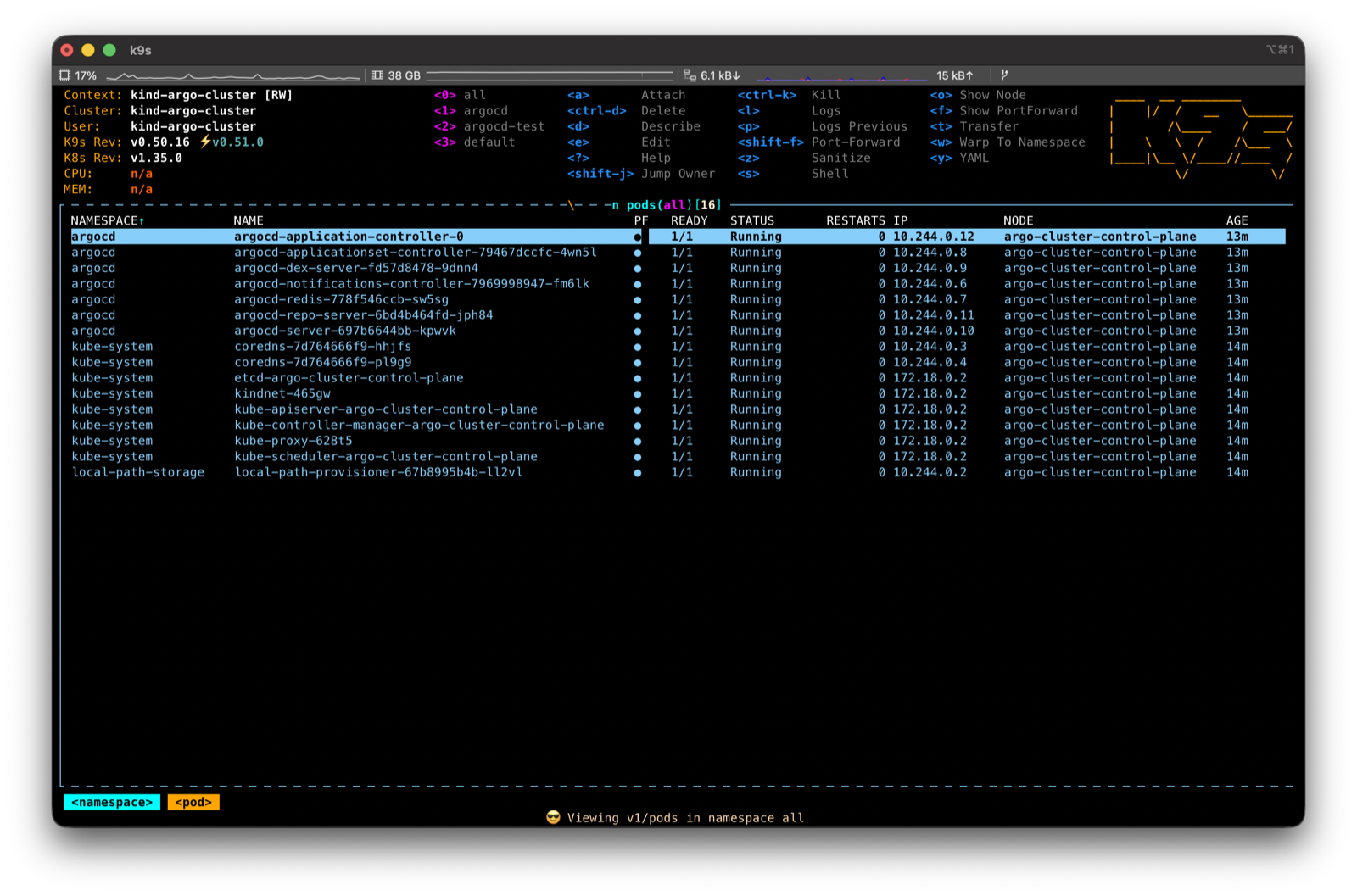Click the STATUS column header
1357x896 pixels.
[752, 220]
